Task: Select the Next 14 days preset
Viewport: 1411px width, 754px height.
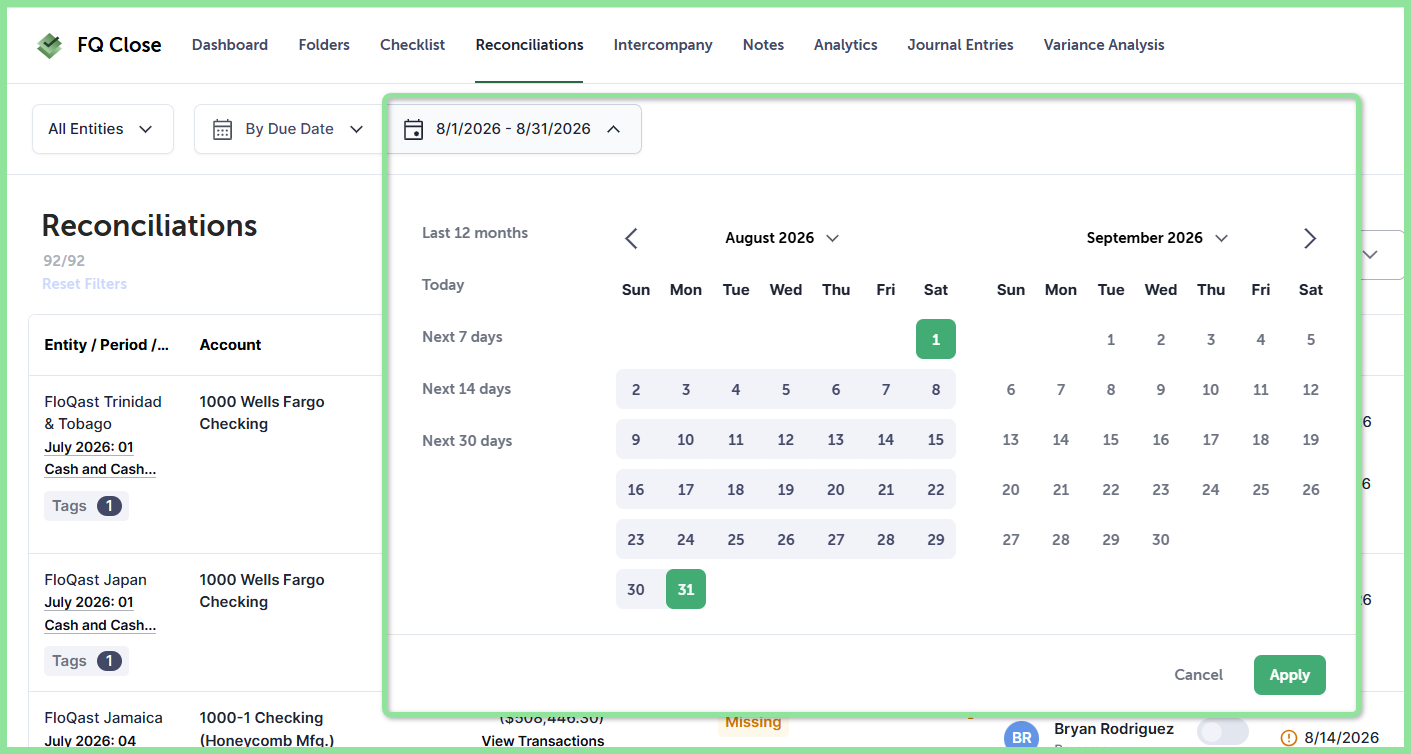Action: point(466,389)
